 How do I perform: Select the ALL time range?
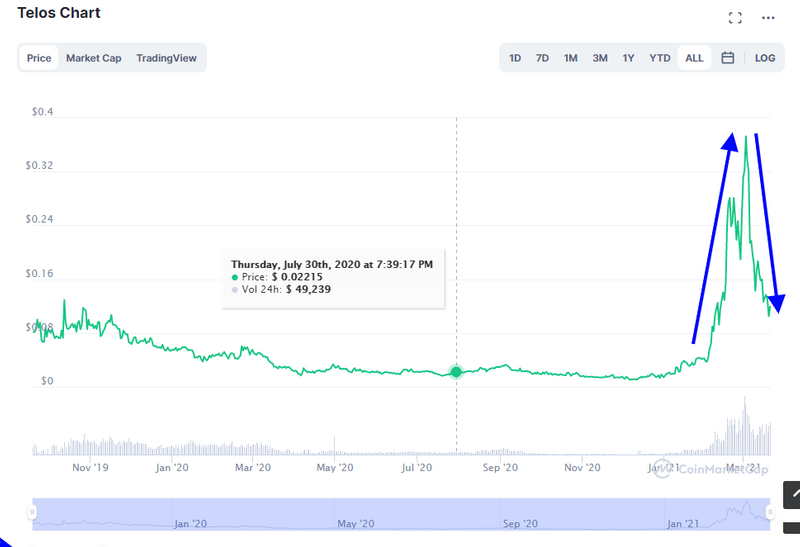point(694,58)
